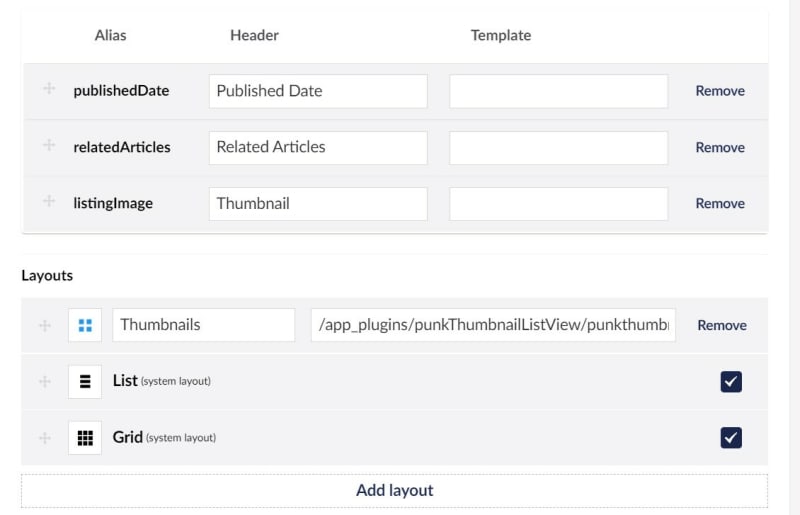Remove the listingImage column
The height and width of the screenshot is (515, 800).
(720, 204)
